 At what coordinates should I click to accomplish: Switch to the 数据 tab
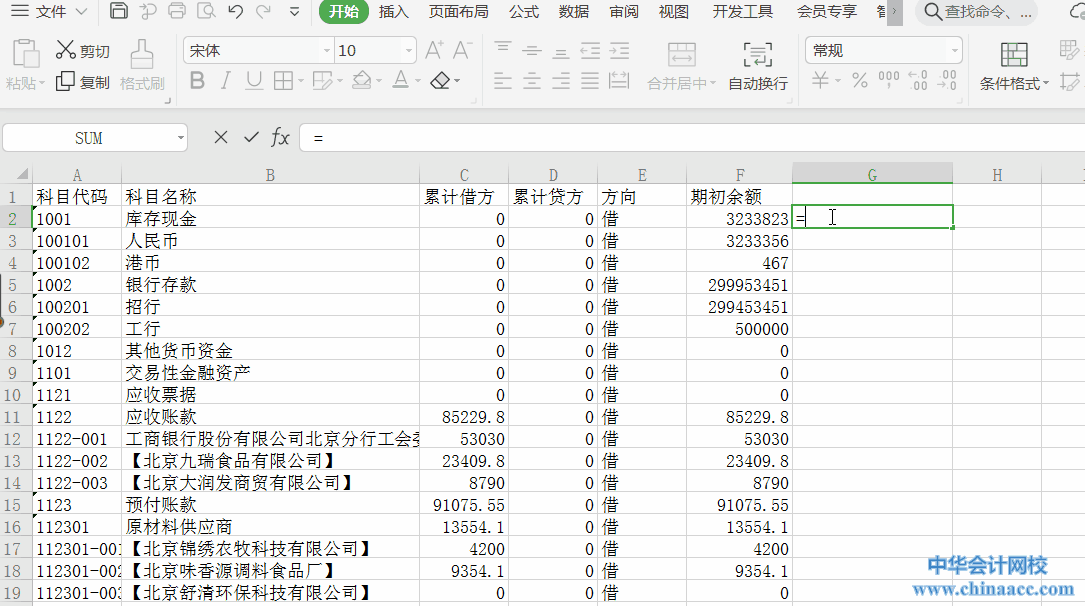[x=574, y=12]
